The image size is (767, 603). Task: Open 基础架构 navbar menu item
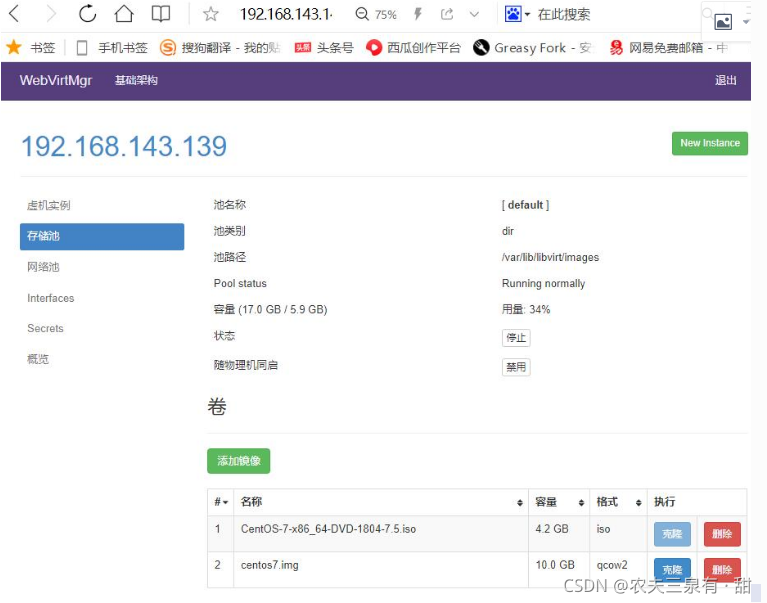[136, 80]
